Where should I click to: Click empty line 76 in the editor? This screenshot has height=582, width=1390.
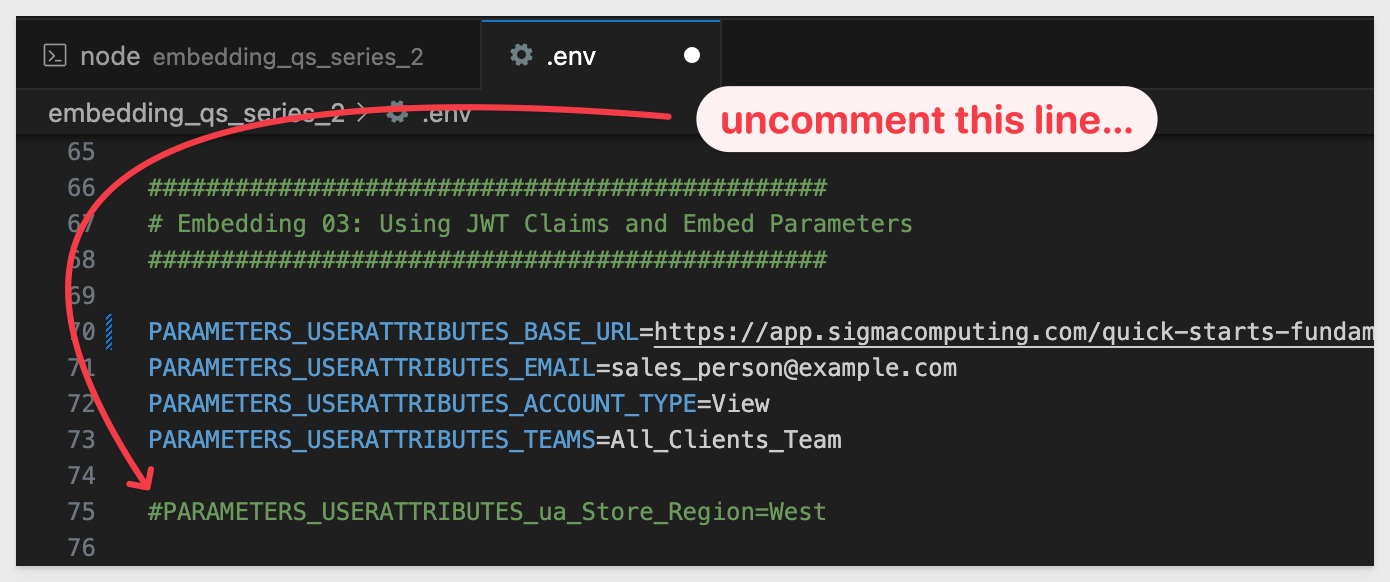coord(500,548)
